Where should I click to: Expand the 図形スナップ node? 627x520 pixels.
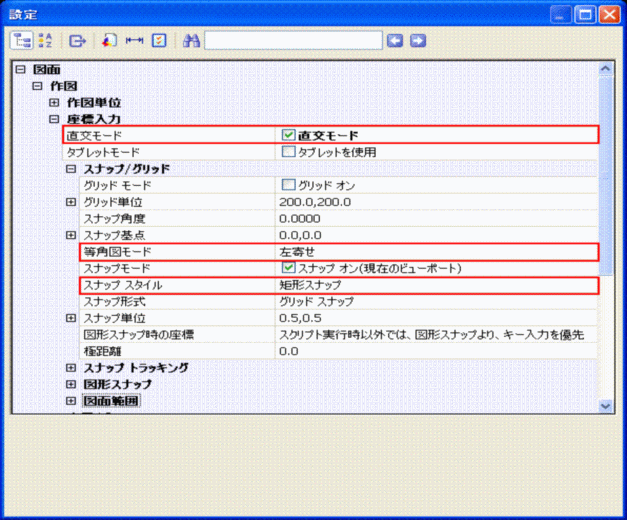click(71, 384)
